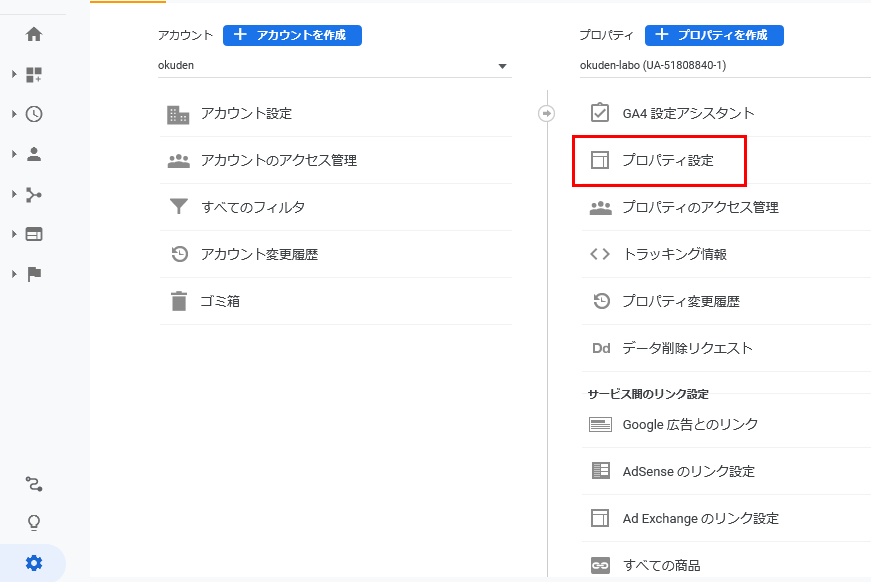This screenshot has width=871, height=582.
Task: Open the okuden account dropdown
Action: (334, 66)
